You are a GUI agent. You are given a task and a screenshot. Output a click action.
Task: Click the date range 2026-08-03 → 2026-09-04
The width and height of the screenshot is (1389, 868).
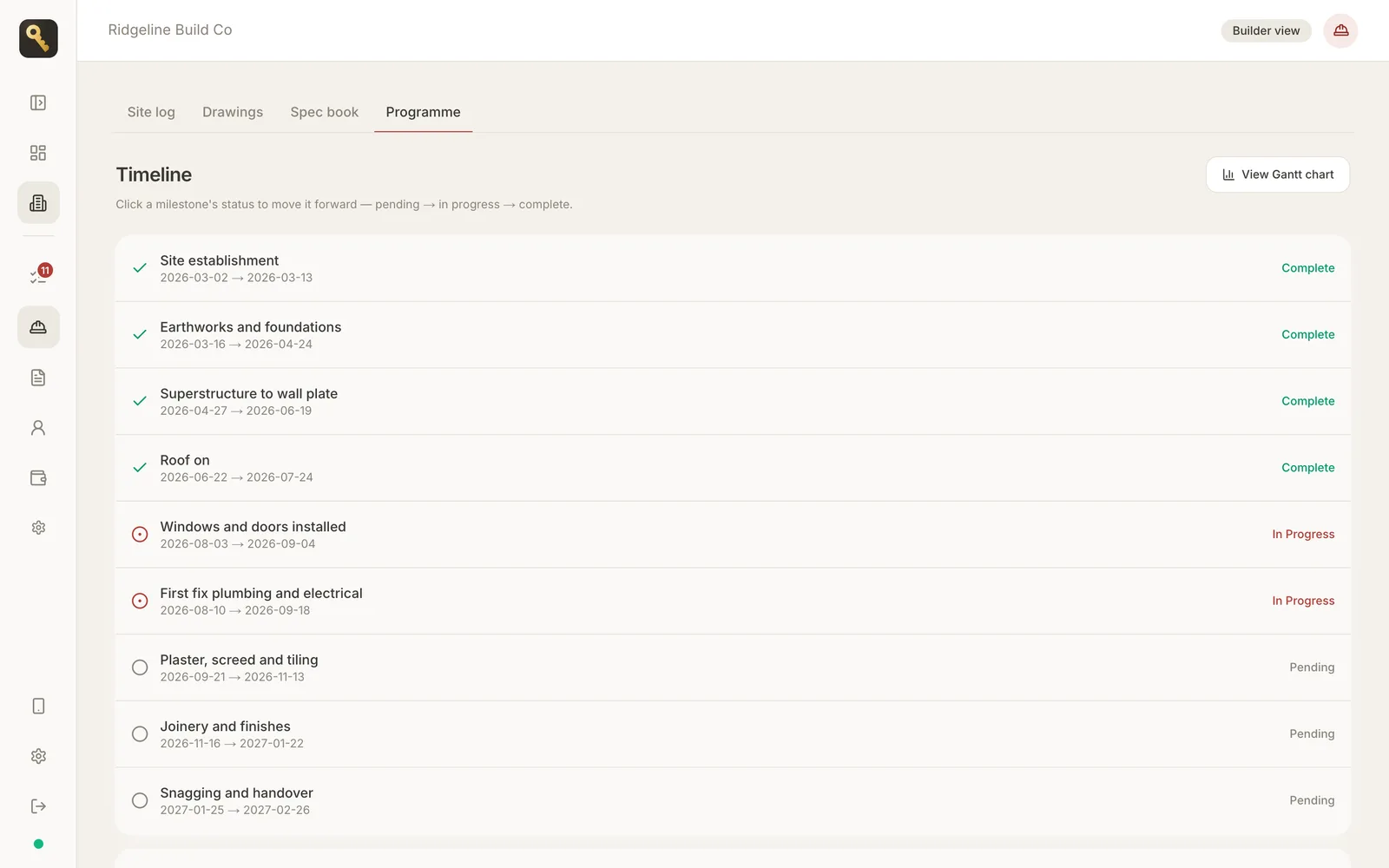point(238,544)
